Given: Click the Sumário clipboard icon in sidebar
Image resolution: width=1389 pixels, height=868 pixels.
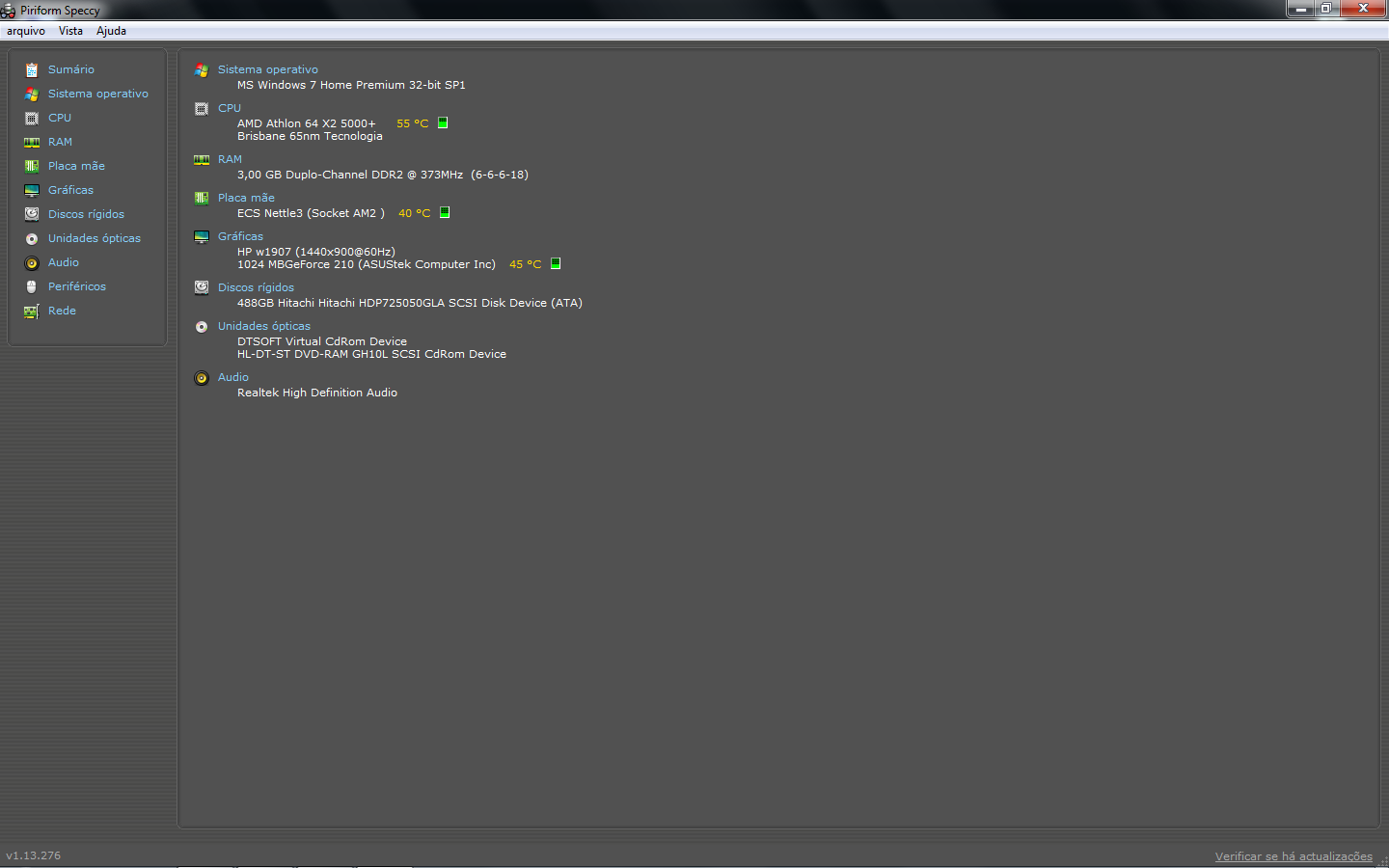Looking at the screenshot, I should (x=32, y=70).
